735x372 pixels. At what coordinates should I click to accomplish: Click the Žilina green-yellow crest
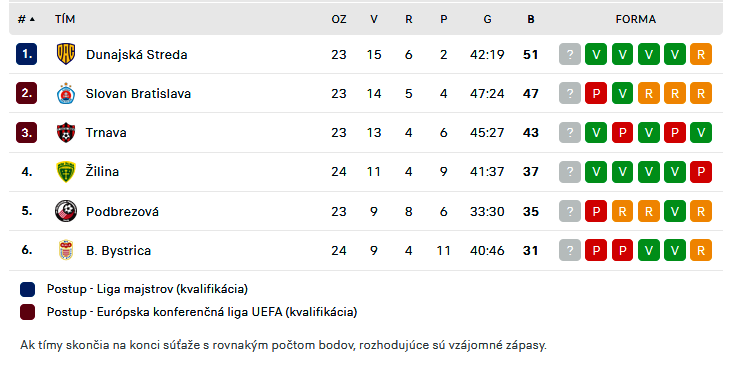pyautogui.click(x=66, y=171)
